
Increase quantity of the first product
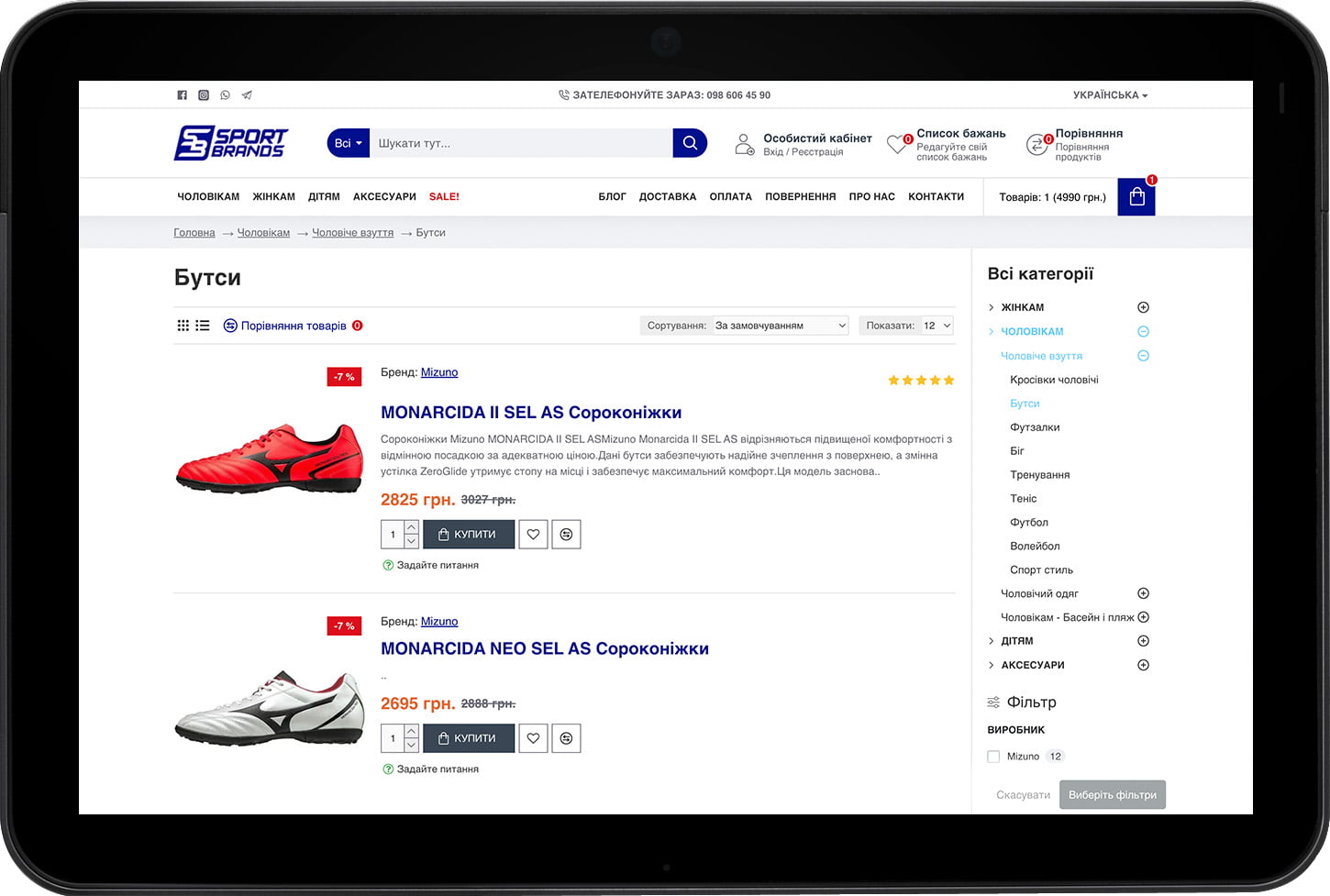412,527
